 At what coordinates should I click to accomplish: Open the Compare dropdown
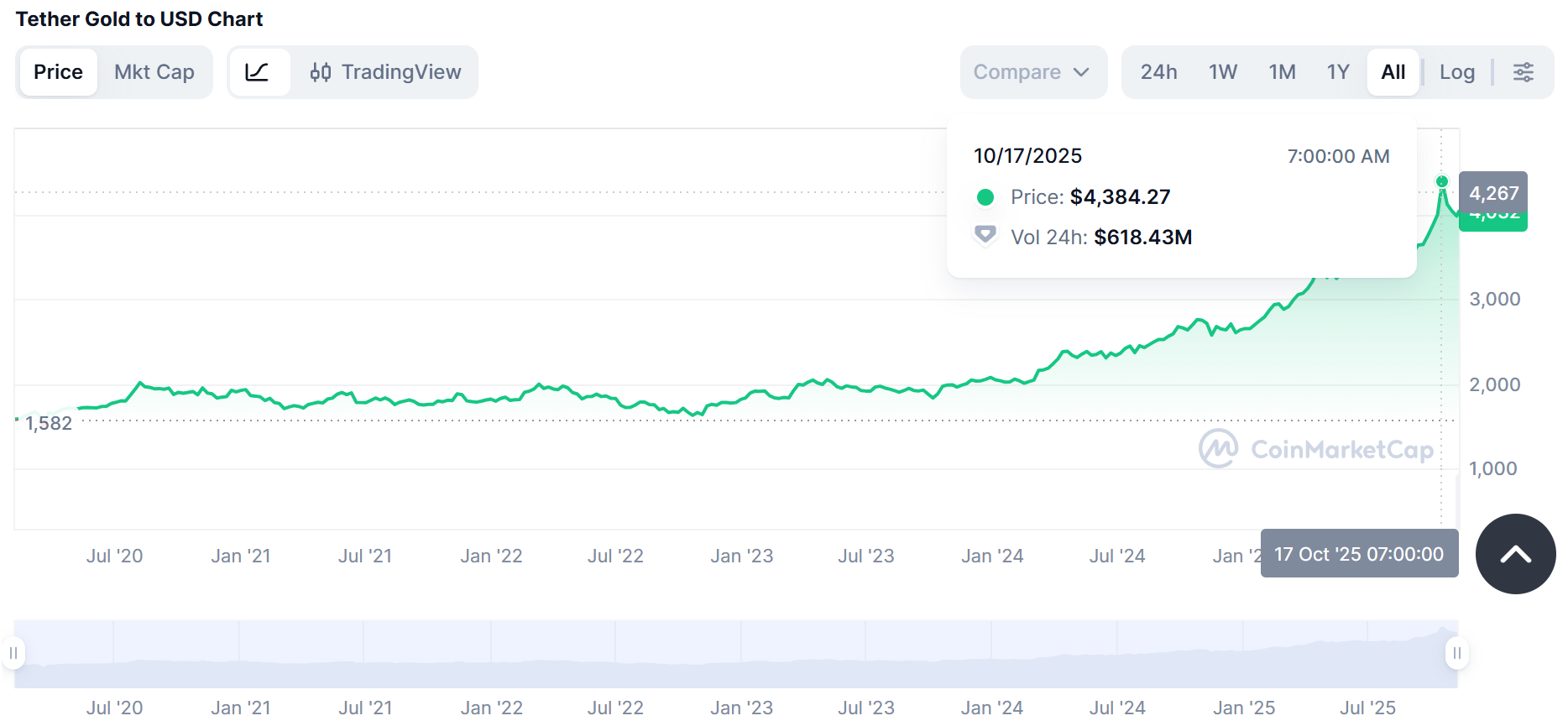point(1017,72)
